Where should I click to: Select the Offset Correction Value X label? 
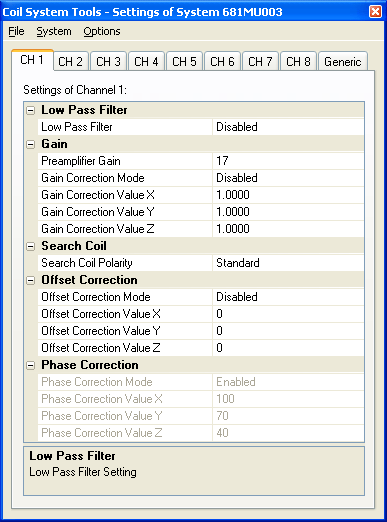[101, 314]
